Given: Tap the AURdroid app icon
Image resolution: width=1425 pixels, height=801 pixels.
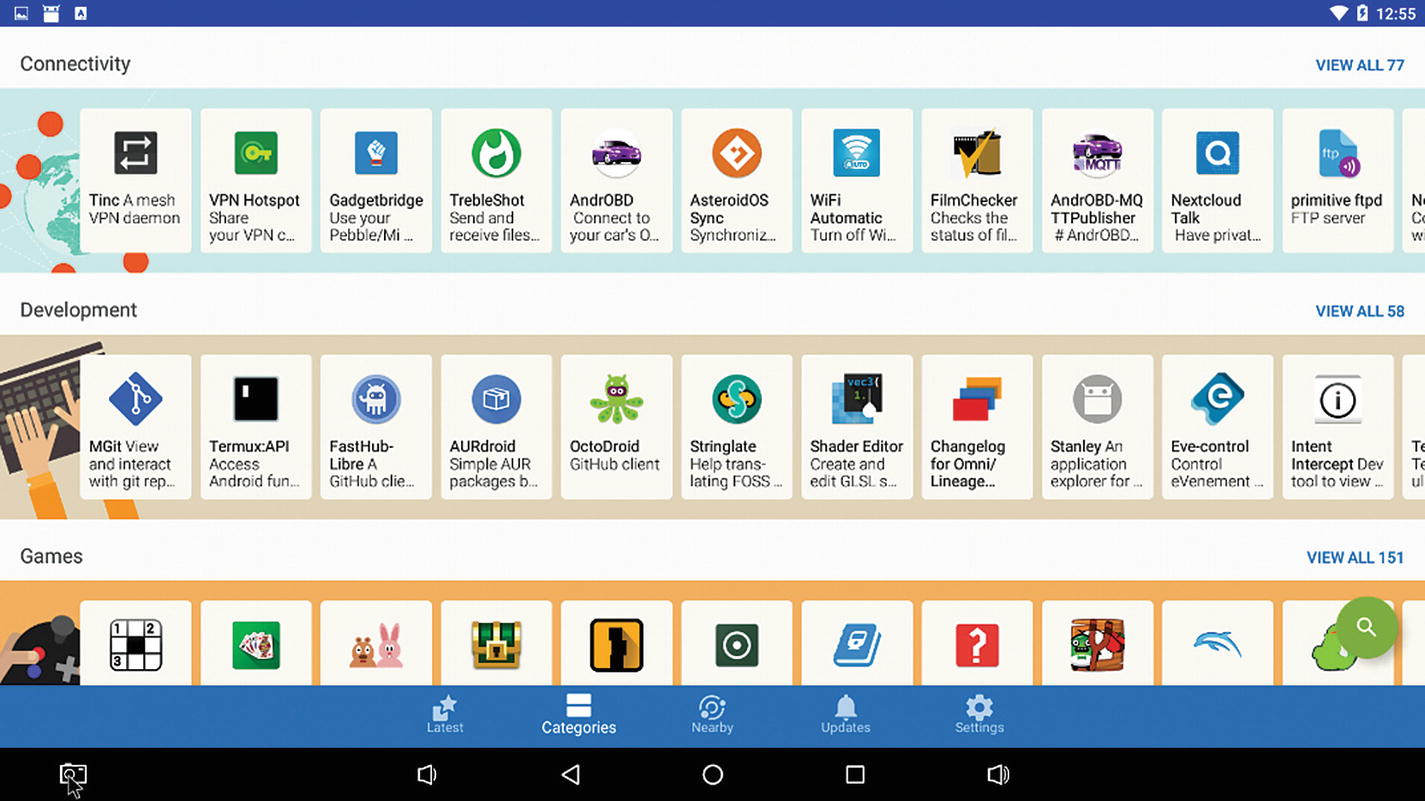Looking at the screenshot, I should tap(496, 399).
